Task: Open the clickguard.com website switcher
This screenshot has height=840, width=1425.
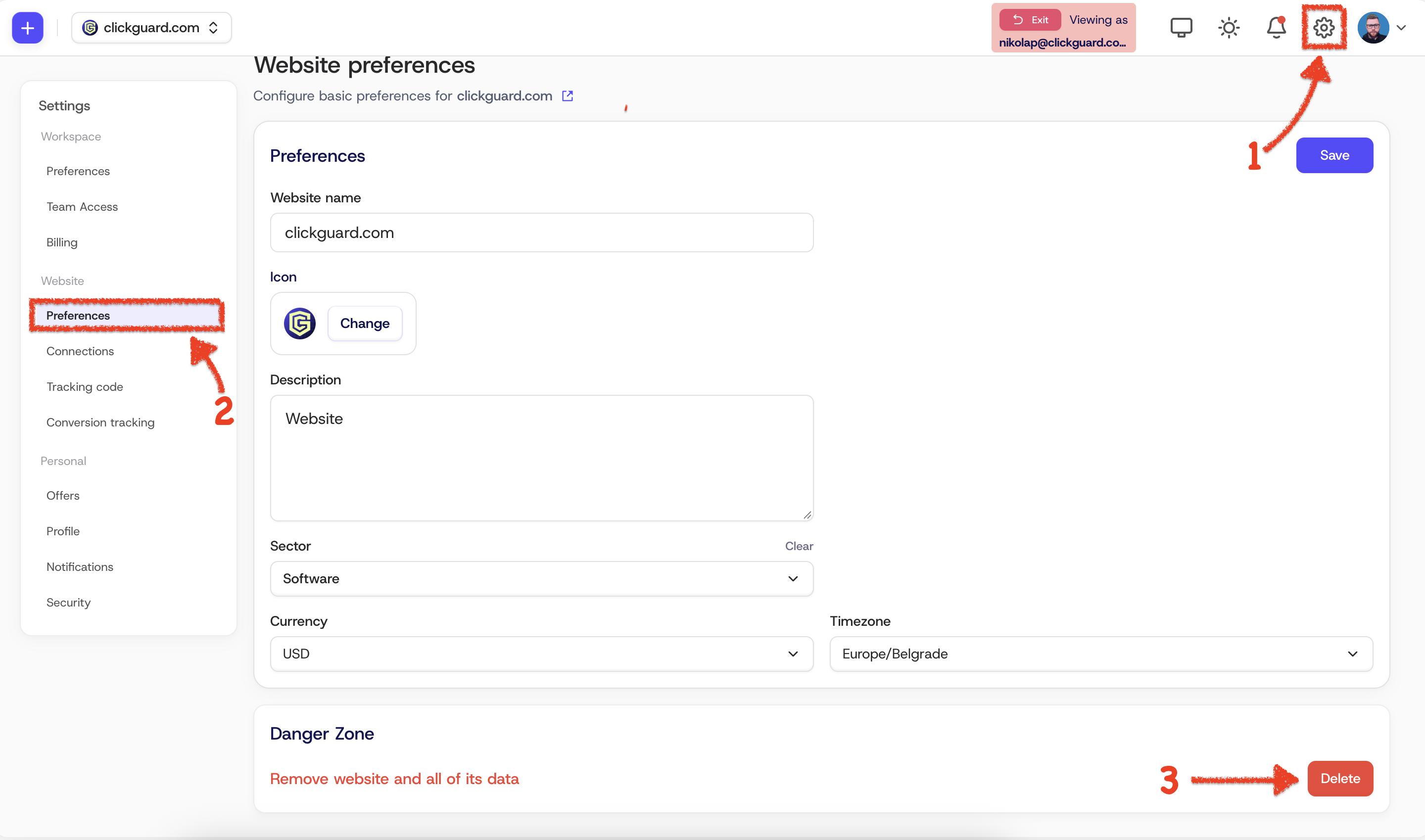Action: click(x=151, y=27)
